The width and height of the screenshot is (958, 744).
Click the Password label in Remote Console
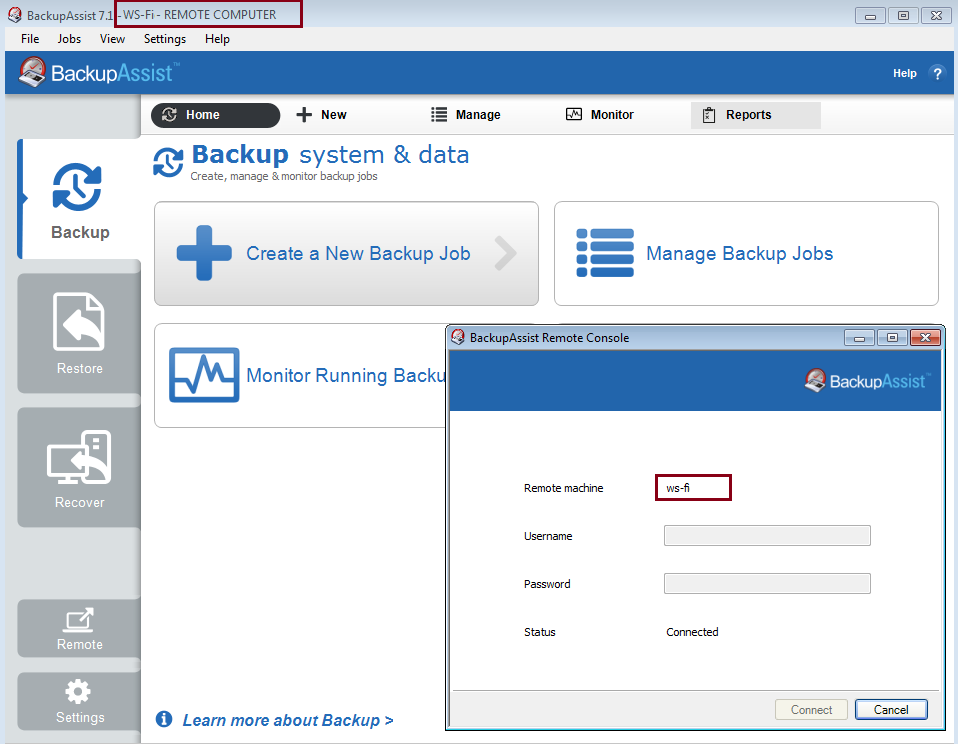click(547, 584)
